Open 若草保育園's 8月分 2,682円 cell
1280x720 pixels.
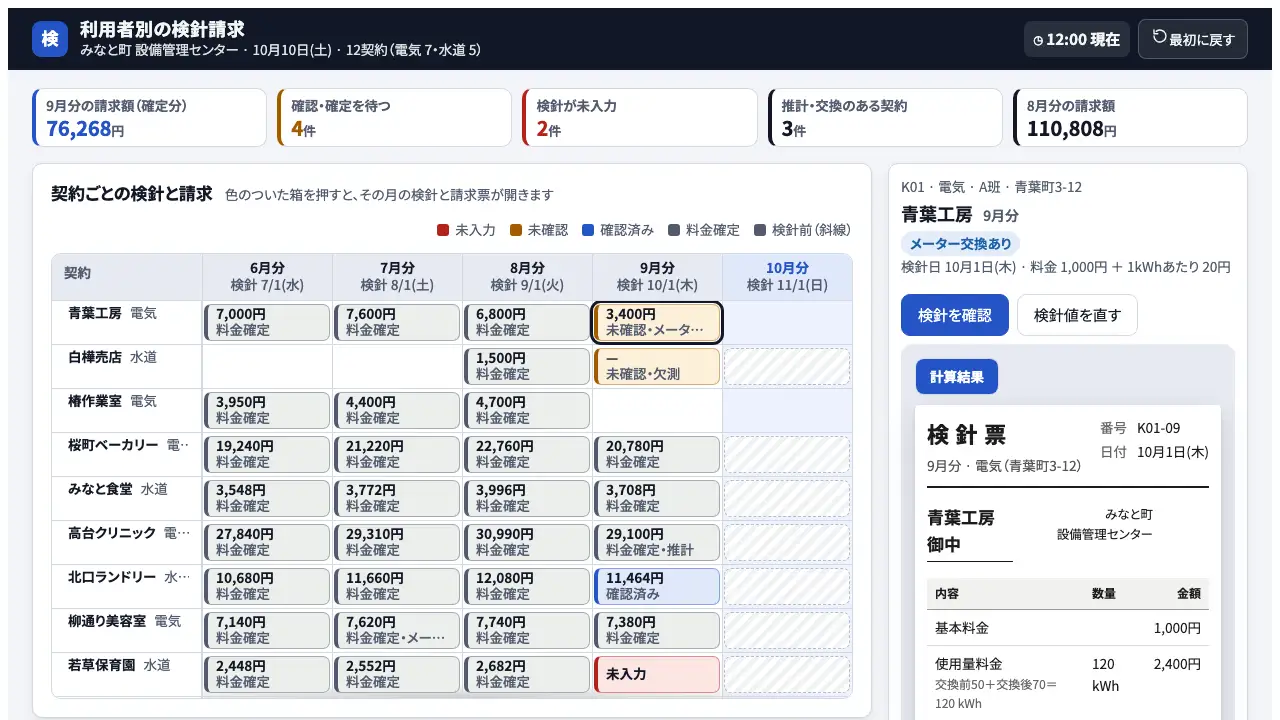click(x=527, y=674)
